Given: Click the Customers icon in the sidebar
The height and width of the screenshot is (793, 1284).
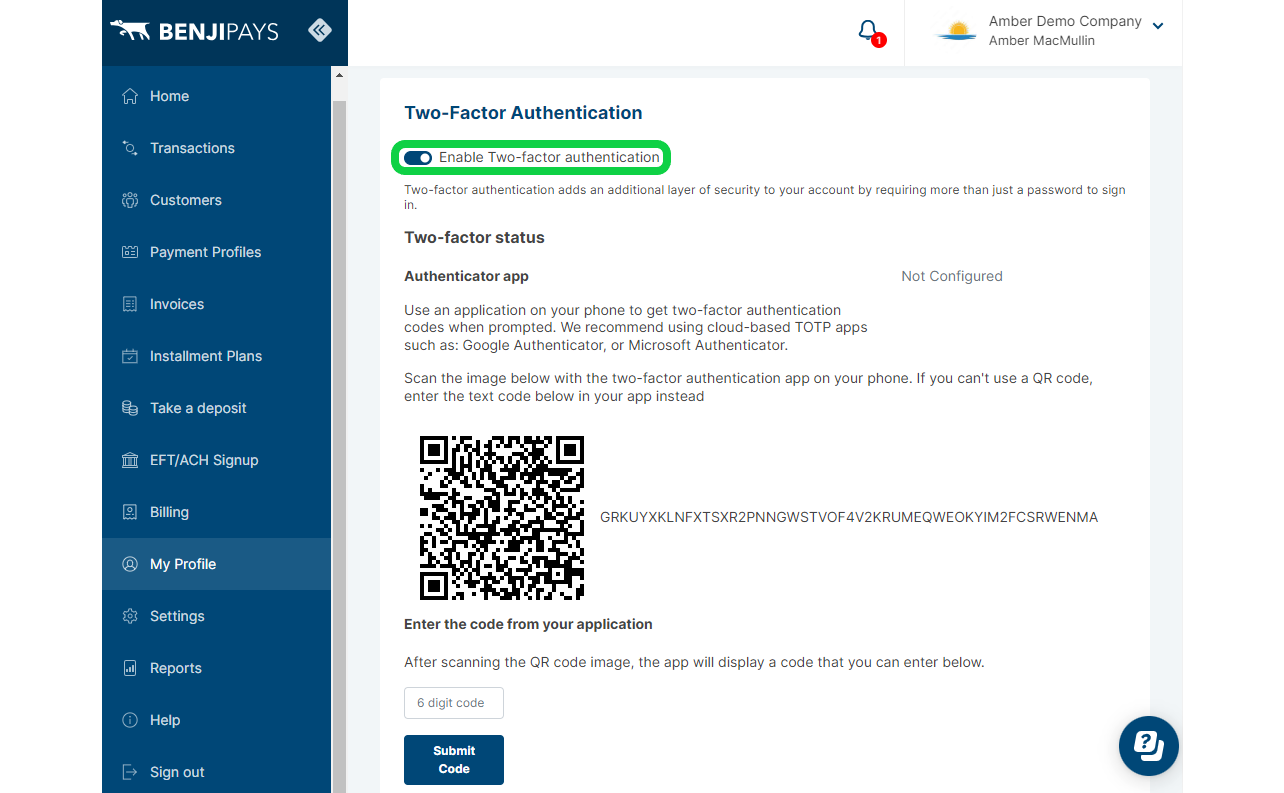Looking at the screenshot, I should point(129,200).
